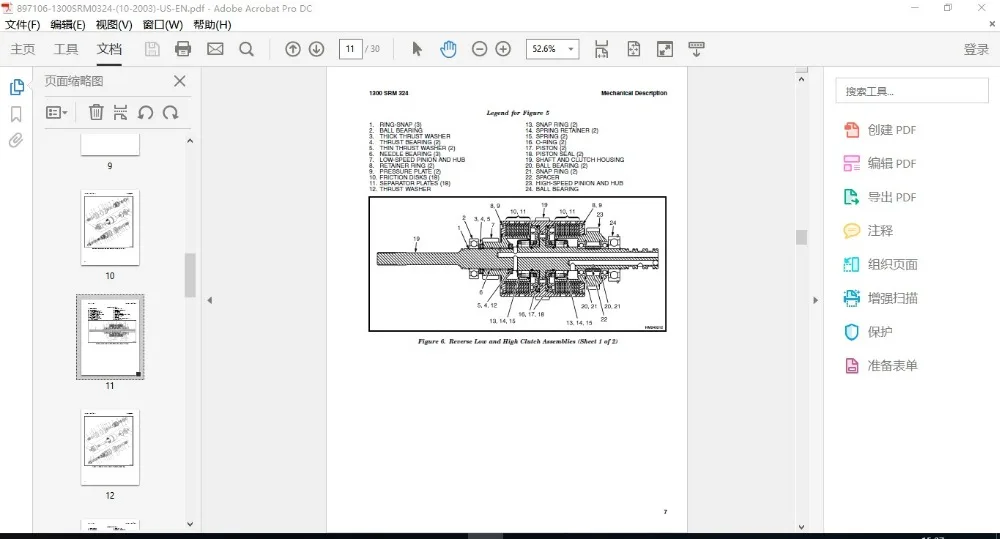Viewport: 1000px width, 539px height.
Task: Enter full screen mode icon
Action: click(665, 49)
